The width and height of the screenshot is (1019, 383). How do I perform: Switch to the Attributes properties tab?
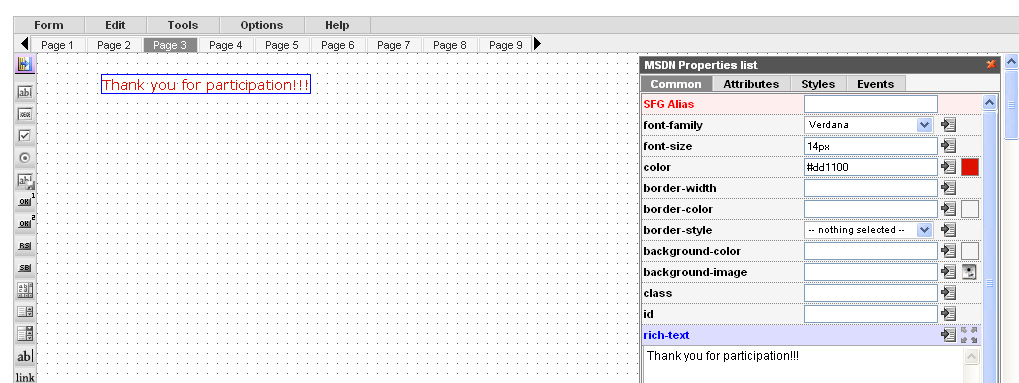pyautogui.click(x=751, y=84)
